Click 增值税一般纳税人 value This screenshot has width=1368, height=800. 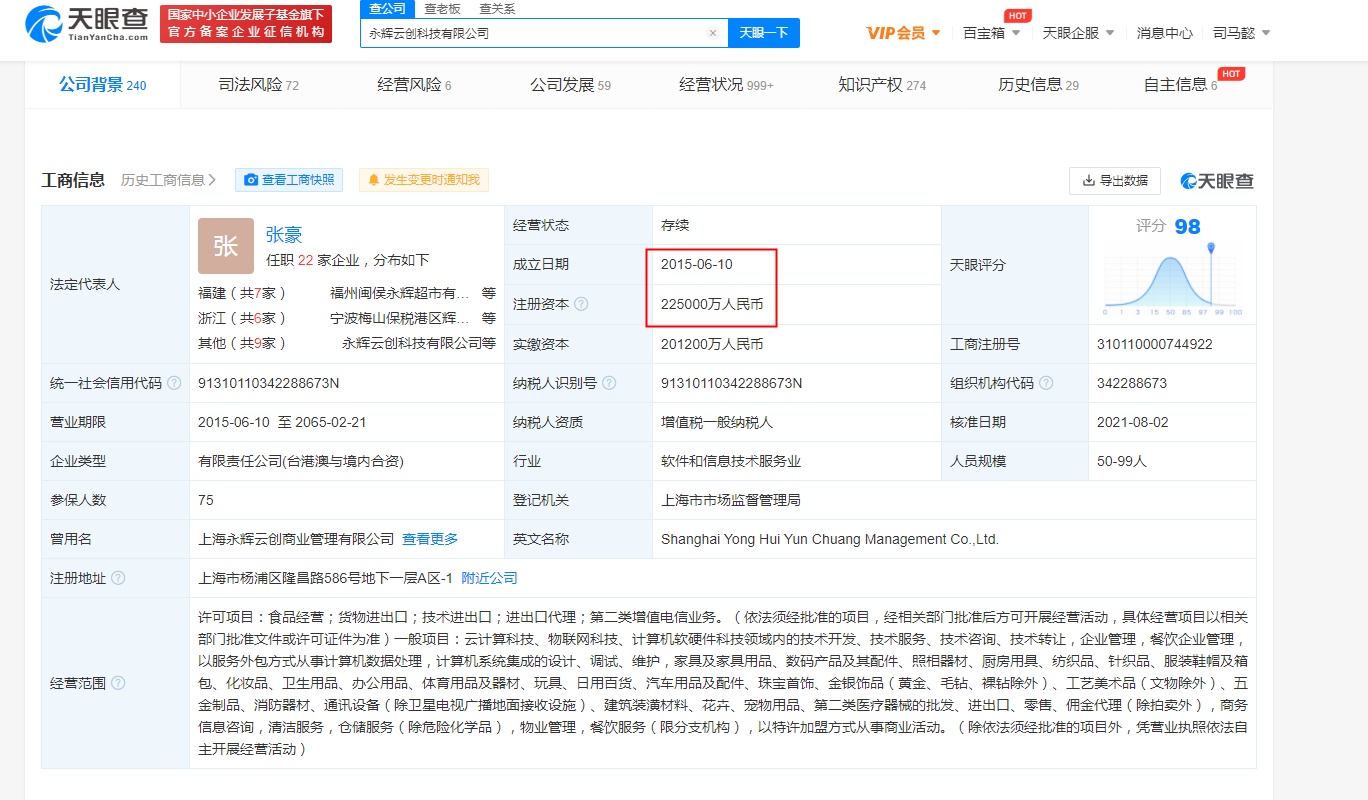coord(717,422)
